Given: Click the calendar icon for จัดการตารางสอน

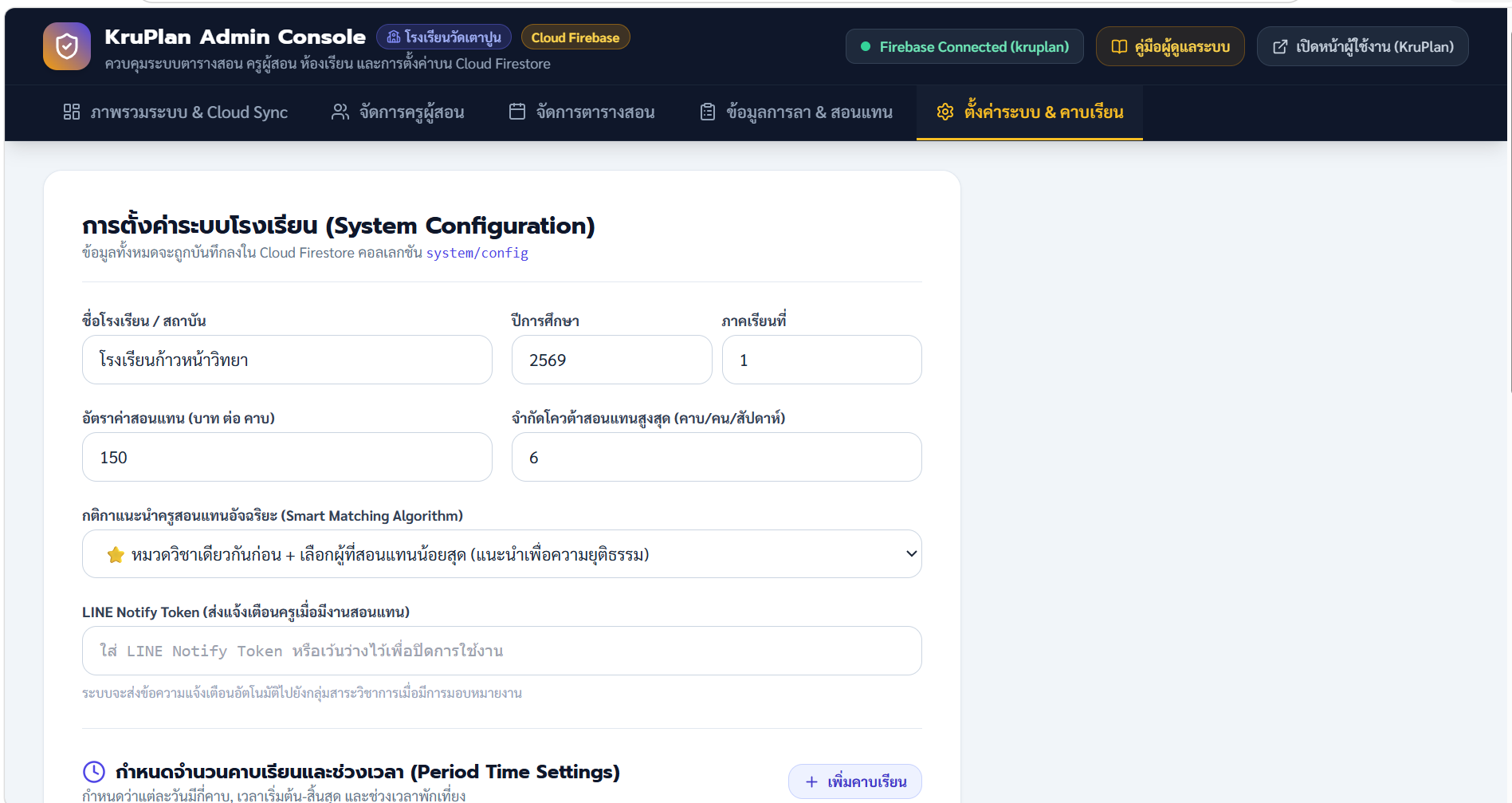Looking at the screenshot, I should pos(517,112).
